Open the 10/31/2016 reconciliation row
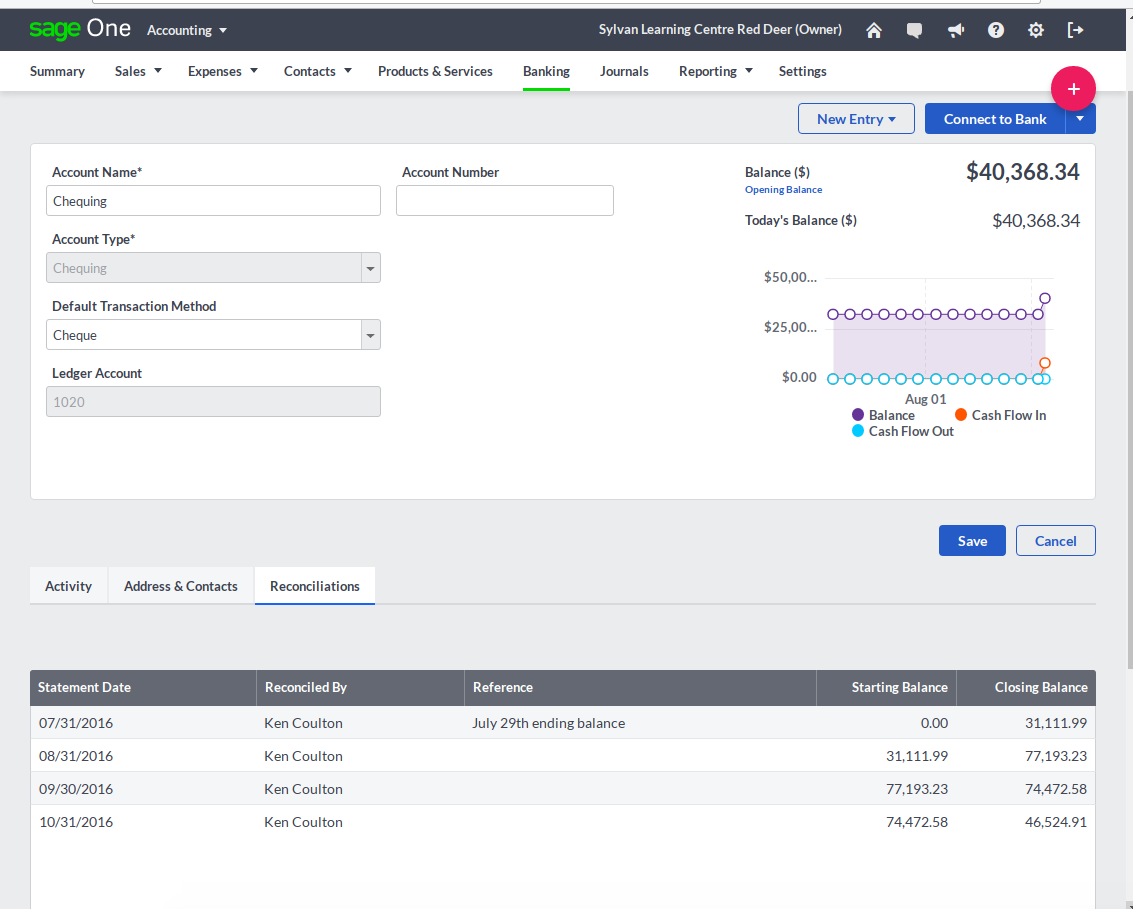1133x909 pixels. (563, 822)
